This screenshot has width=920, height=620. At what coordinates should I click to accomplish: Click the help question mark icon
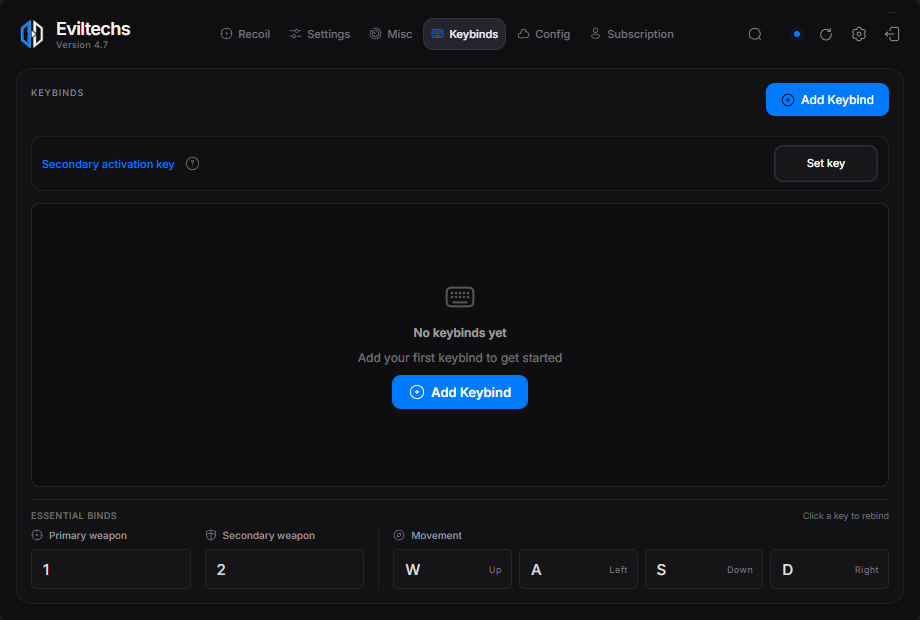point(192,164)
